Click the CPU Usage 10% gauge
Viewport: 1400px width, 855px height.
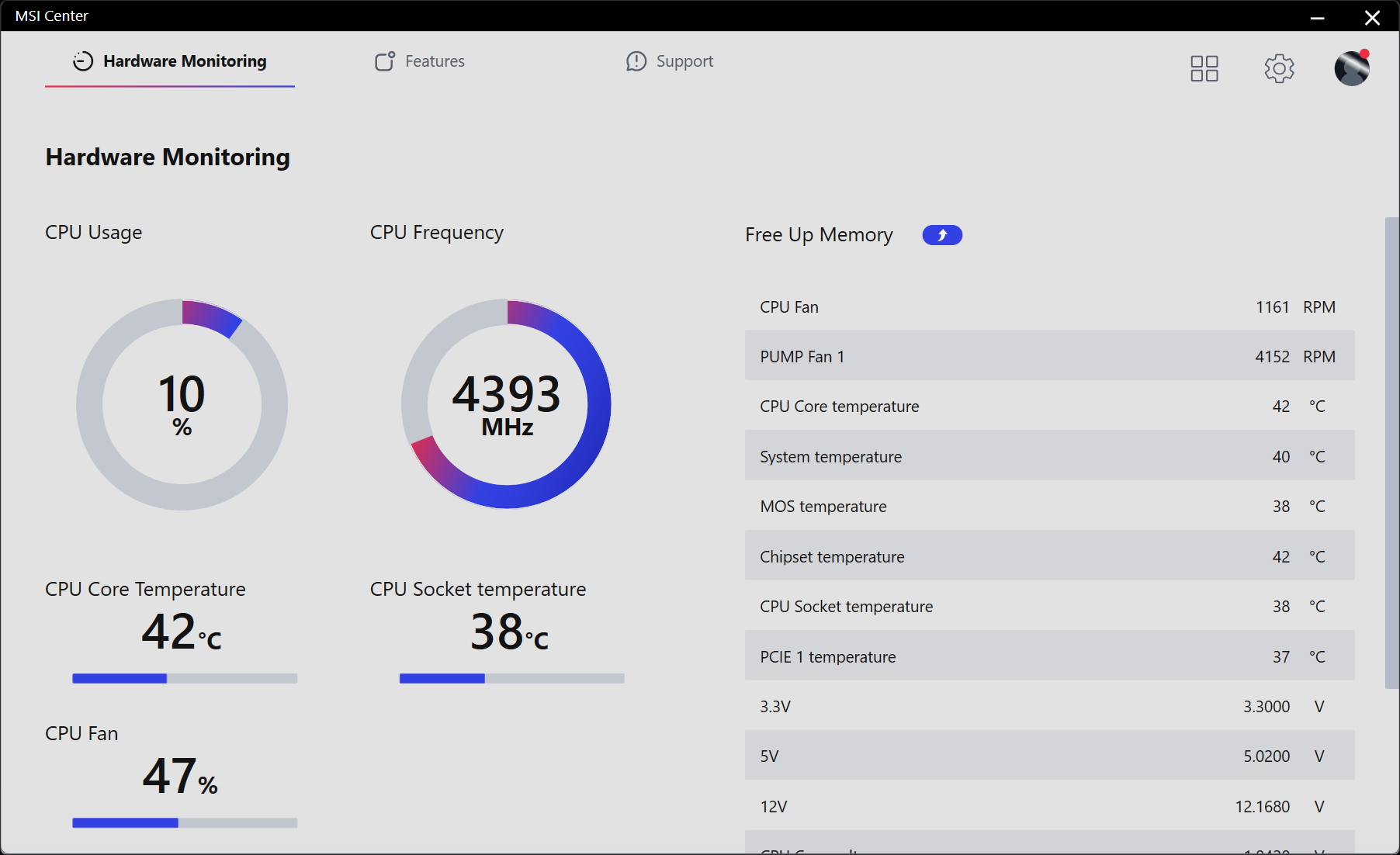tap(182, 404)
